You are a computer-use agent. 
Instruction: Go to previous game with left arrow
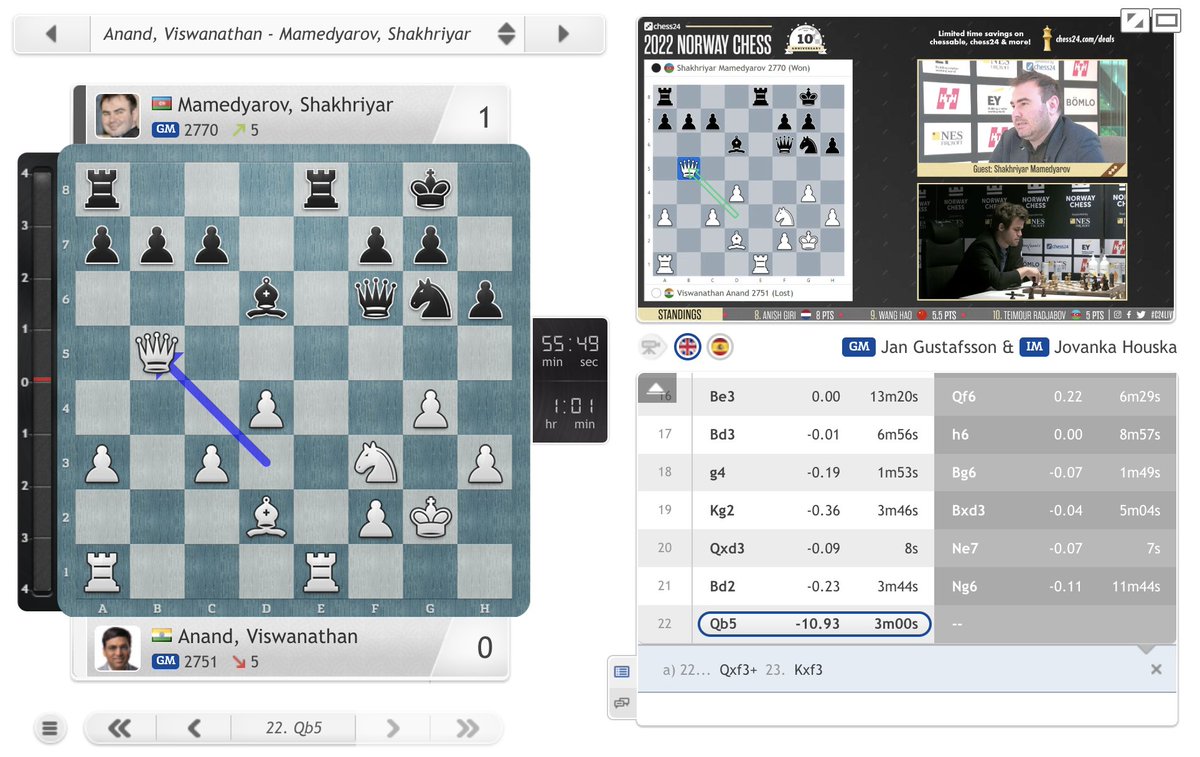(51, 34)
